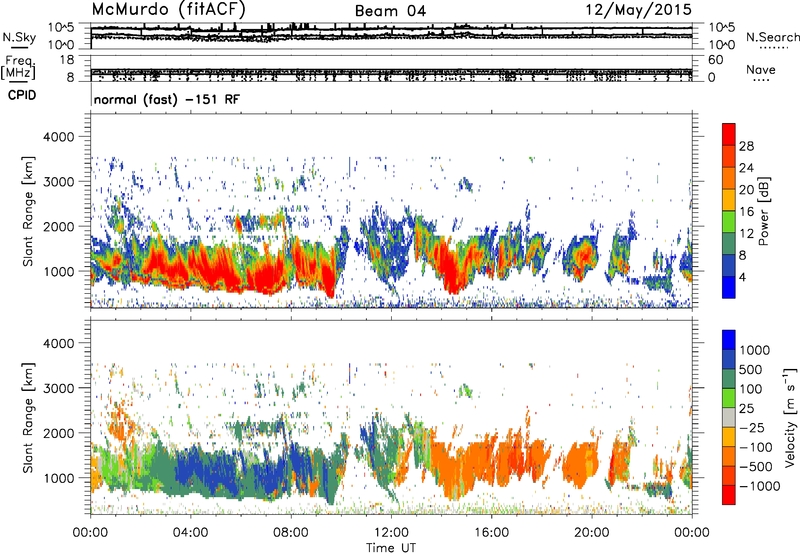800x554 pixels.
Task: Click the 24 tick on Power colorbar
Action: (746, 168)
